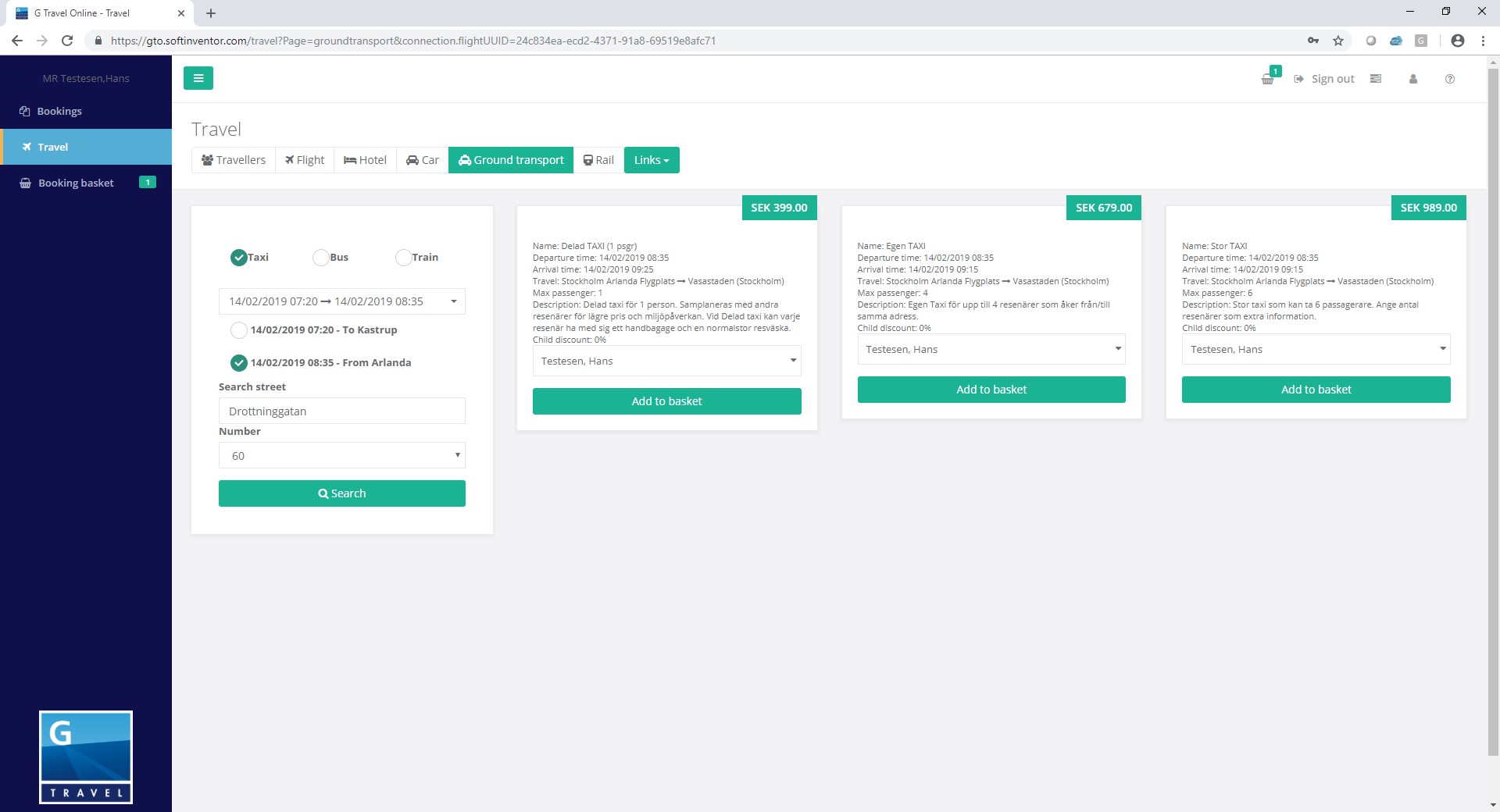This screenshot has height=812, width=1500.
Task: Open the shopping basket icon in header
Action: [x=1268, y=79]
